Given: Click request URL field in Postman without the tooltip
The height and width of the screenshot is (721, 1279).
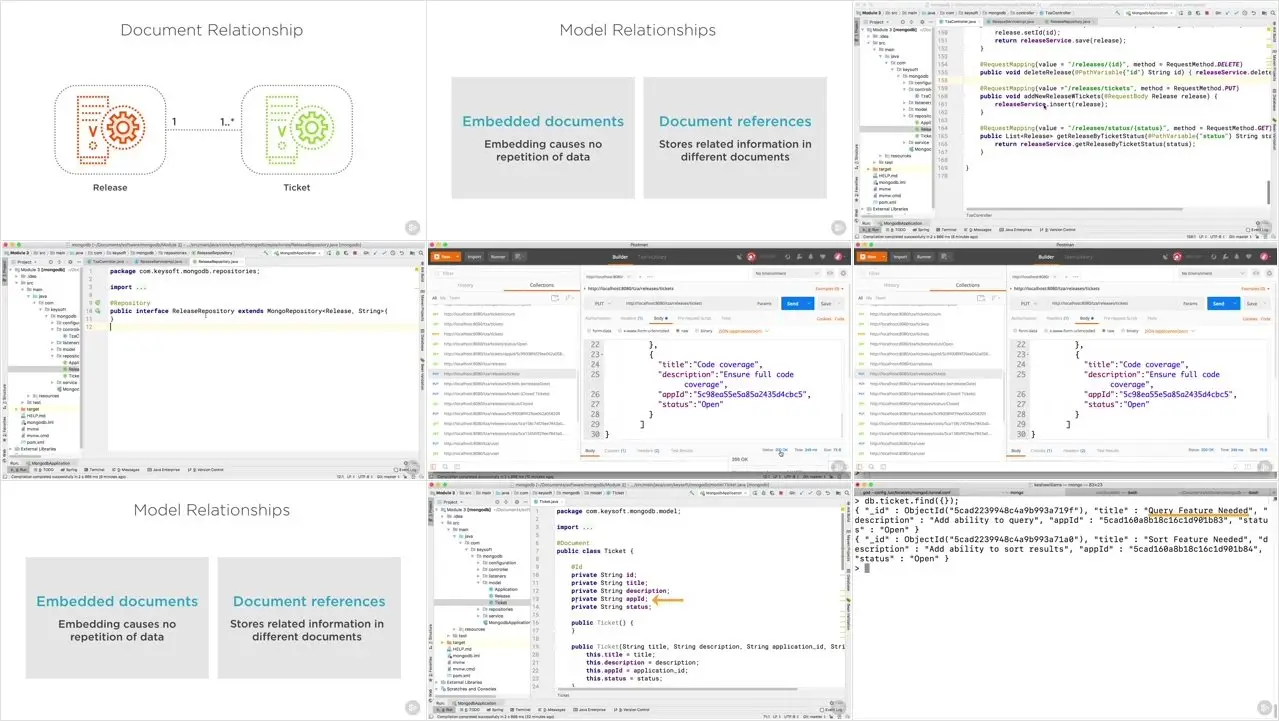Looking at the screenshot, I should coord(1111,303).
